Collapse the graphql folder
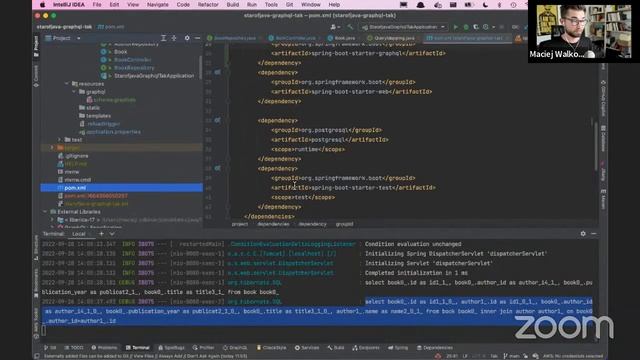This screenshot has width=640, height=360. [x=74, y=92]
